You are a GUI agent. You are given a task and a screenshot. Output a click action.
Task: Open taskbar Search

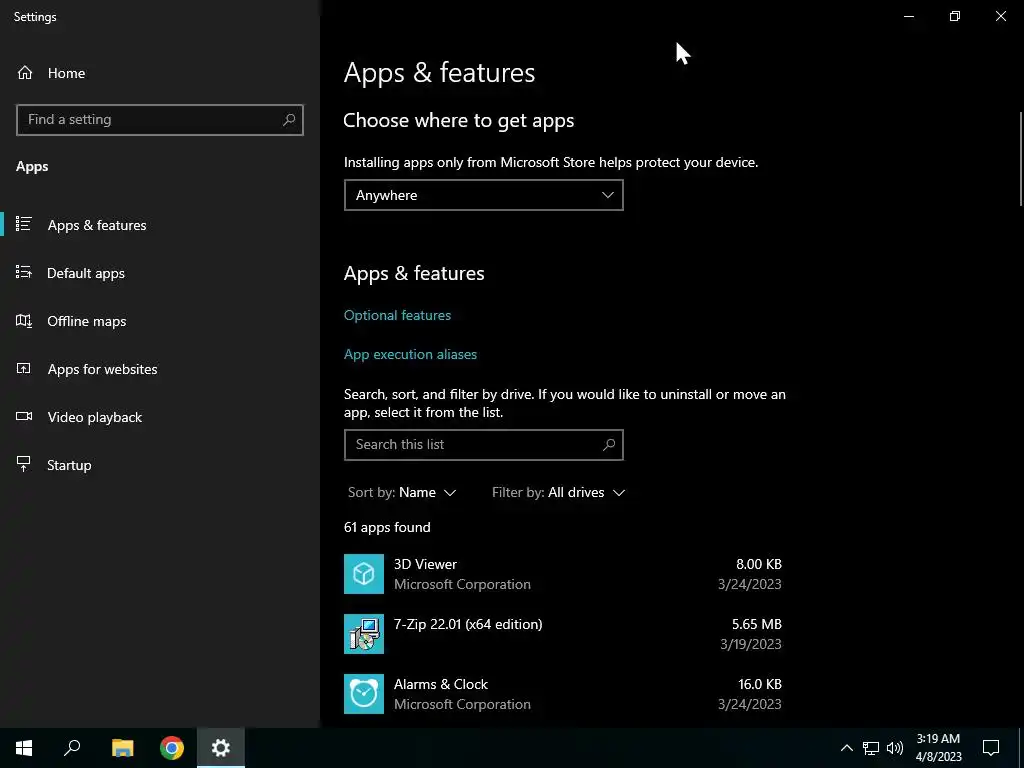72,748
